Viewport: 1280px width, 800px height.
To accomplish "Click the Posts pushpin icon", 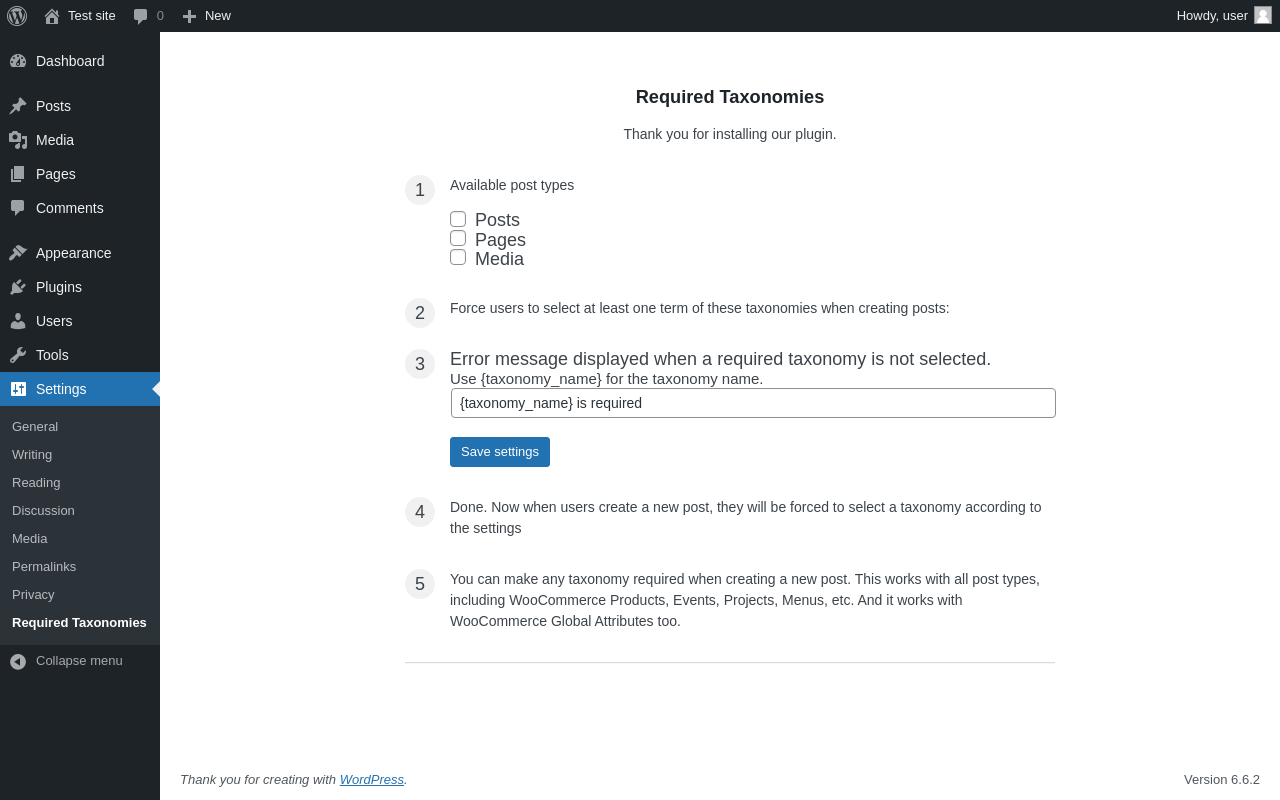I will 18,106.
